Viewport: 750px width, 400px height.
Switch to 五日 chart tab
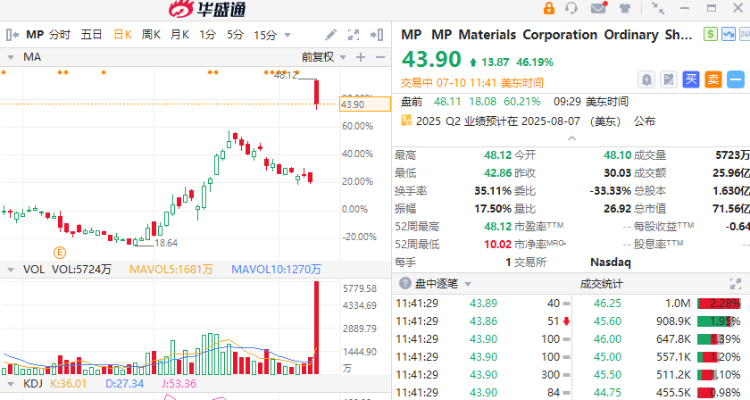tap(91, 35)
